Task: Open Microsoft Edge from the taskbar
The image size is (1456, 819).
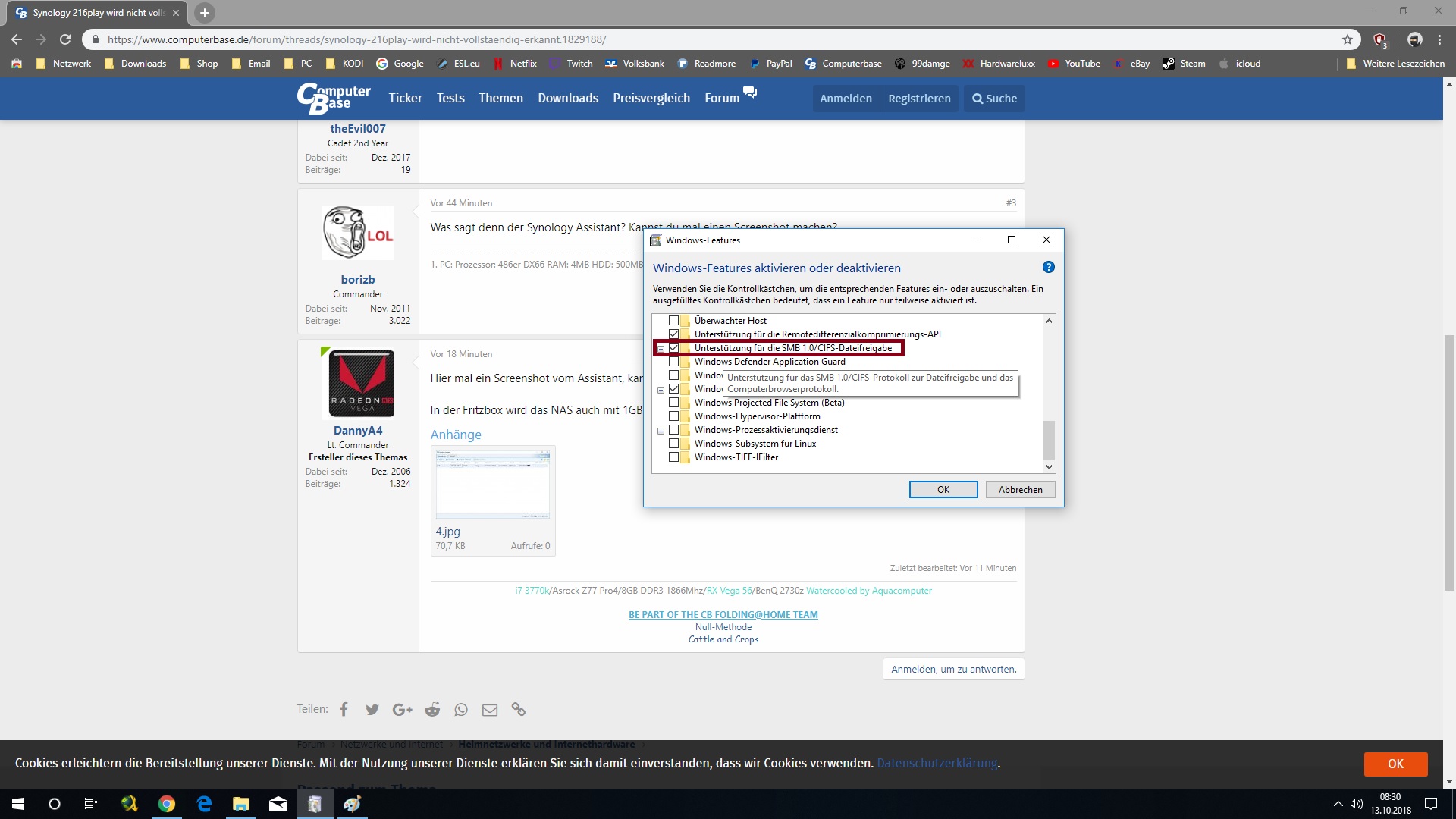Action: [204, 804]
